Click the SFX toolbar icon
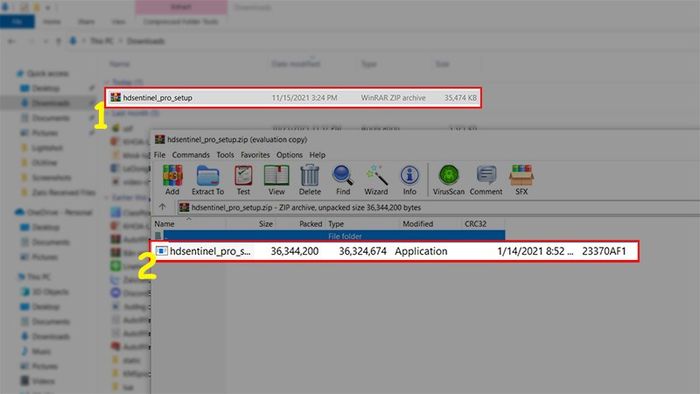Viewport: 700px width, 394px height. tap(521, 179)
